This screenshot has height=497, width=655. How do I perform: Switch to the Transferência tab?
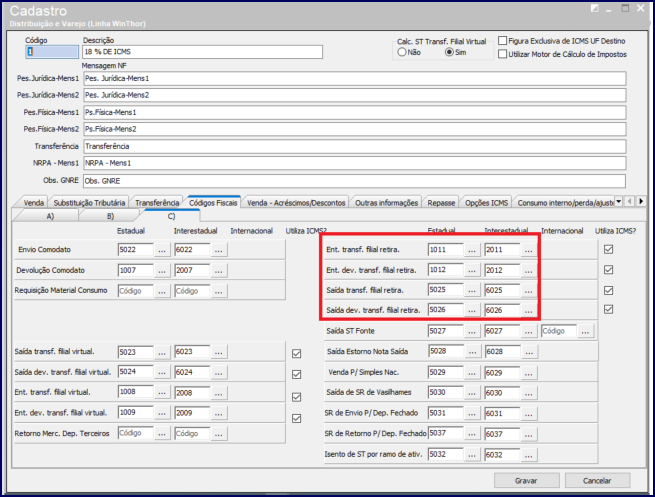click(x=157, y=203)
